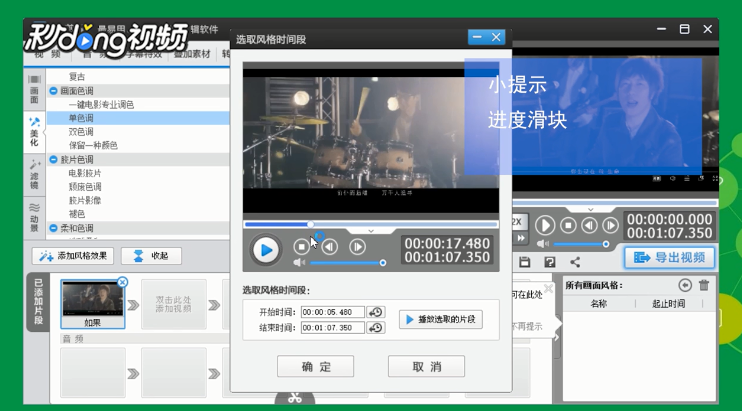The image size is (742, 411).
Task: Stop playback in the style dialog
Action: point(301,247)
